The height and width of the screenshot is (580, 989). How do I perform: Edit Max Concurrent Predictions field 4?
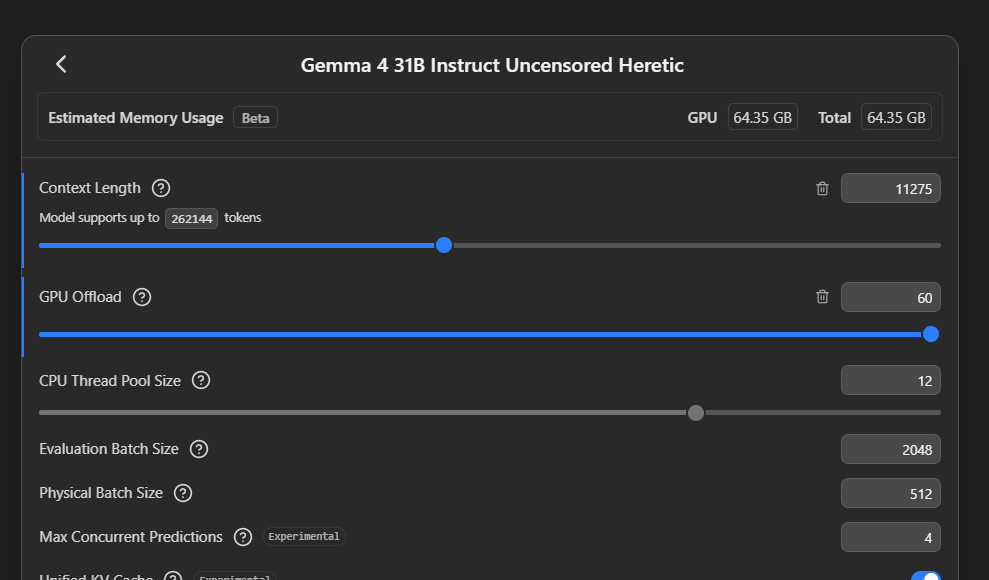891,537
